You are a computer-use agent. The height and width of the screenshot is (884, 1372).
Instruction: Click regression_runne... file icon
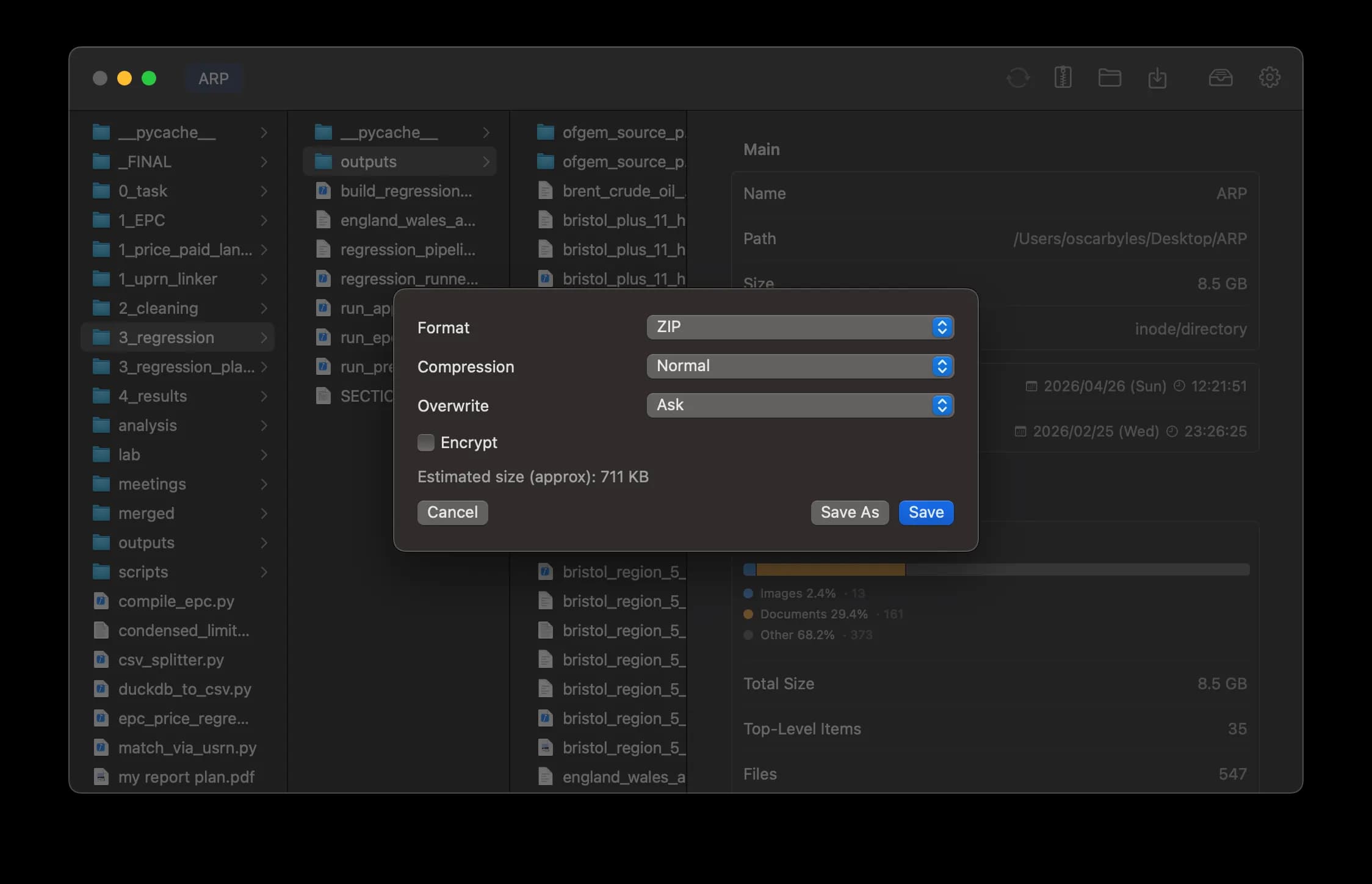pyautogui.click(x=323, y=279)
